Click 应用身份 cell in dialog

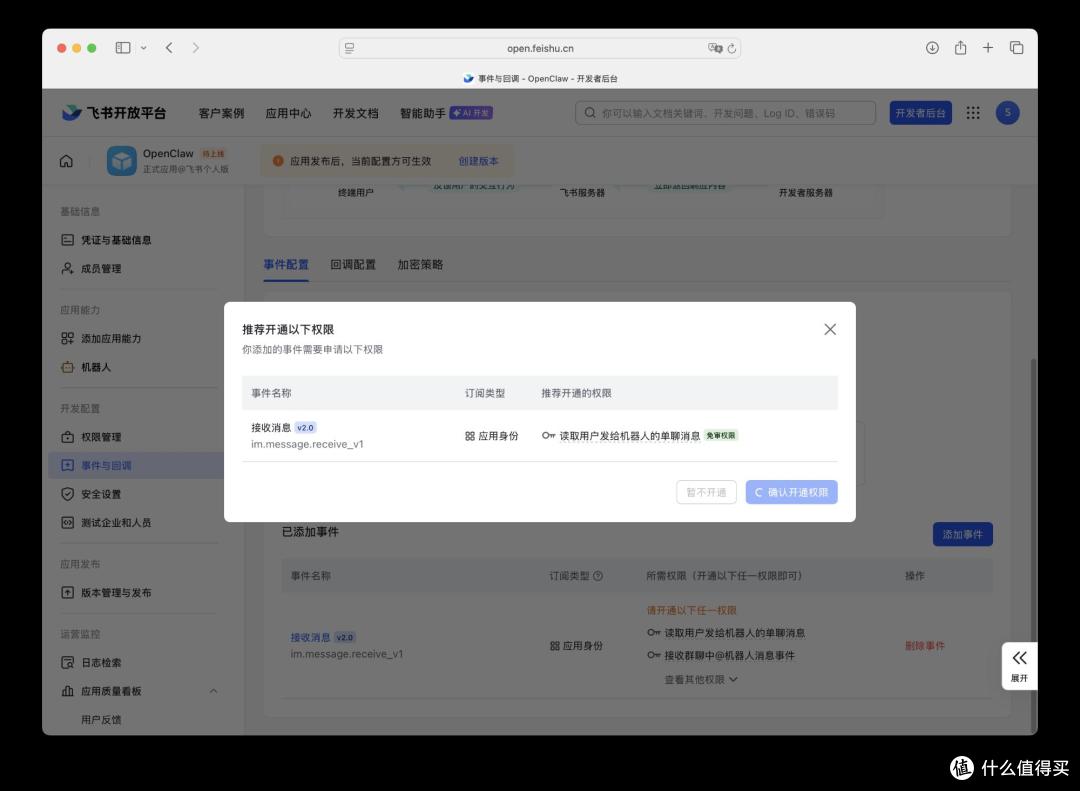(x=492, y=435)
